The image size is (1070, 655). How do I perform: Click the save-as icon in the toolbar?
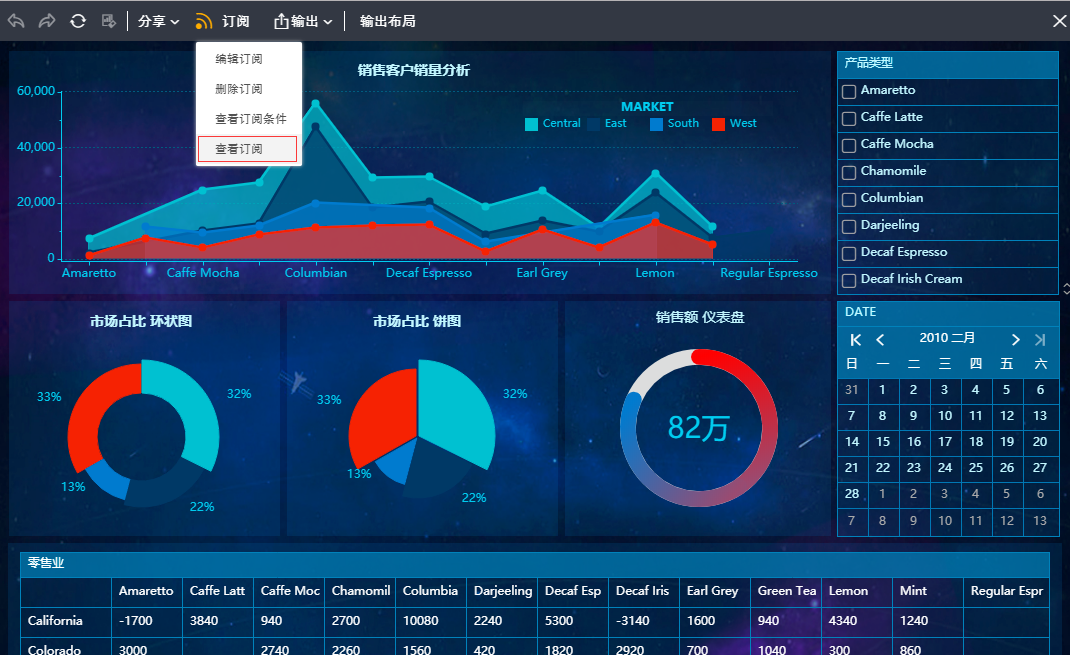point(109,21)
